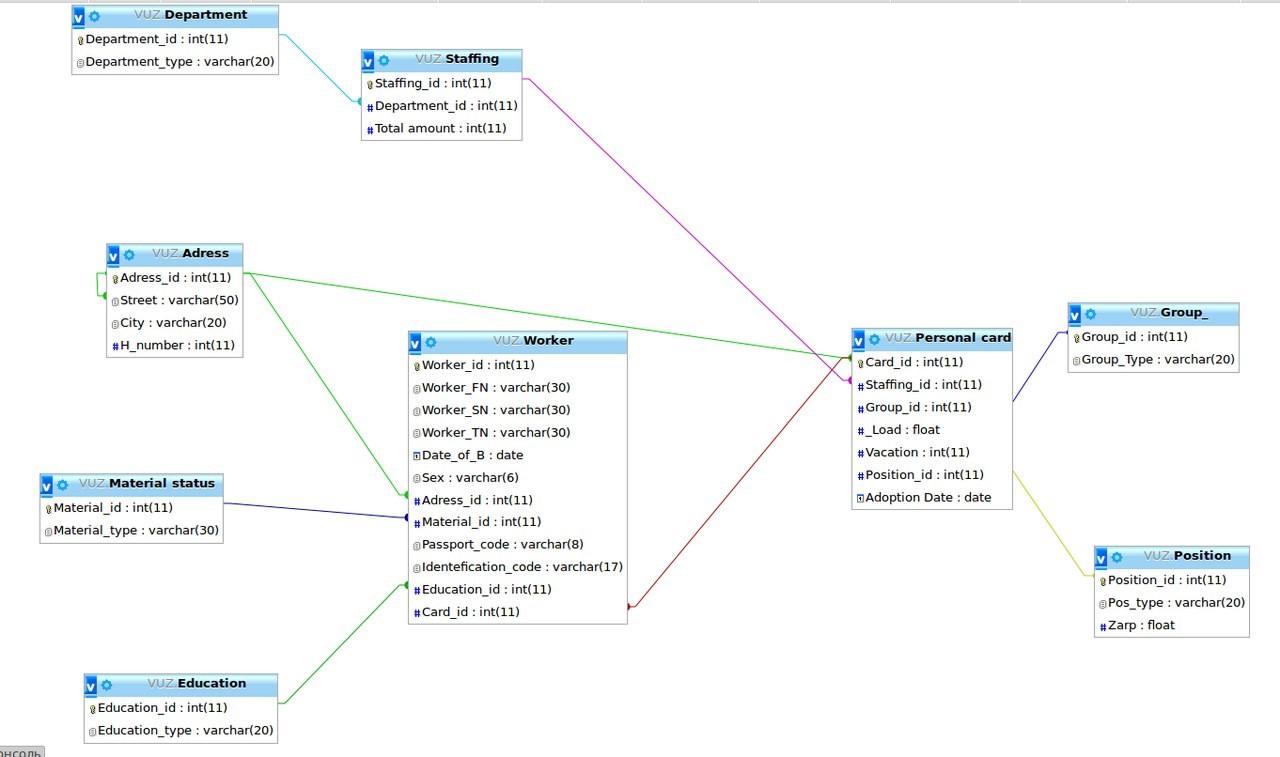Click the Date_of_B : date column
This screenshot has width=1280, height=757.
pyautogui.click(x=518, y=456)
